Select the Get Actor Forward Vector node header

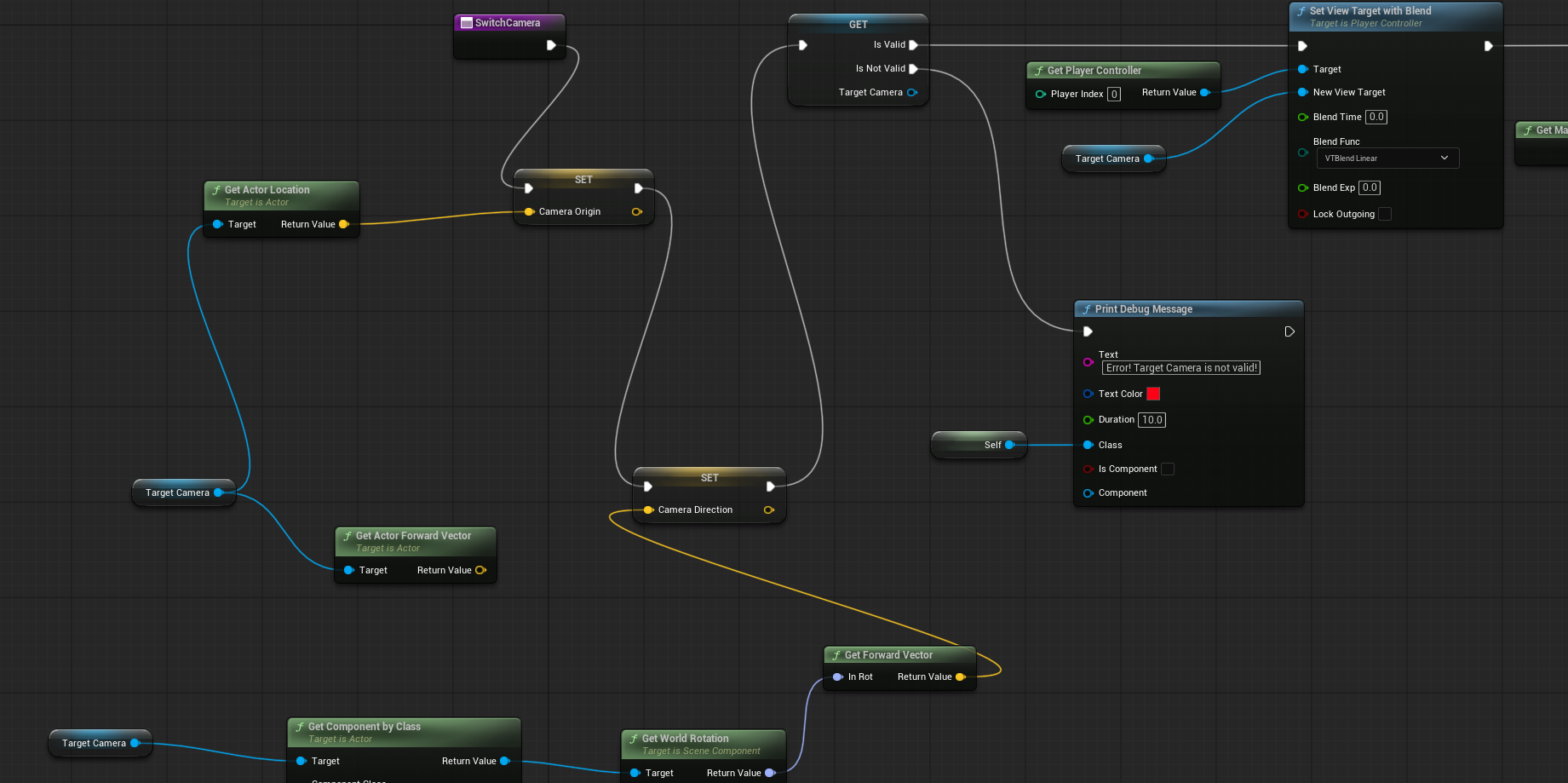[413, 536]
